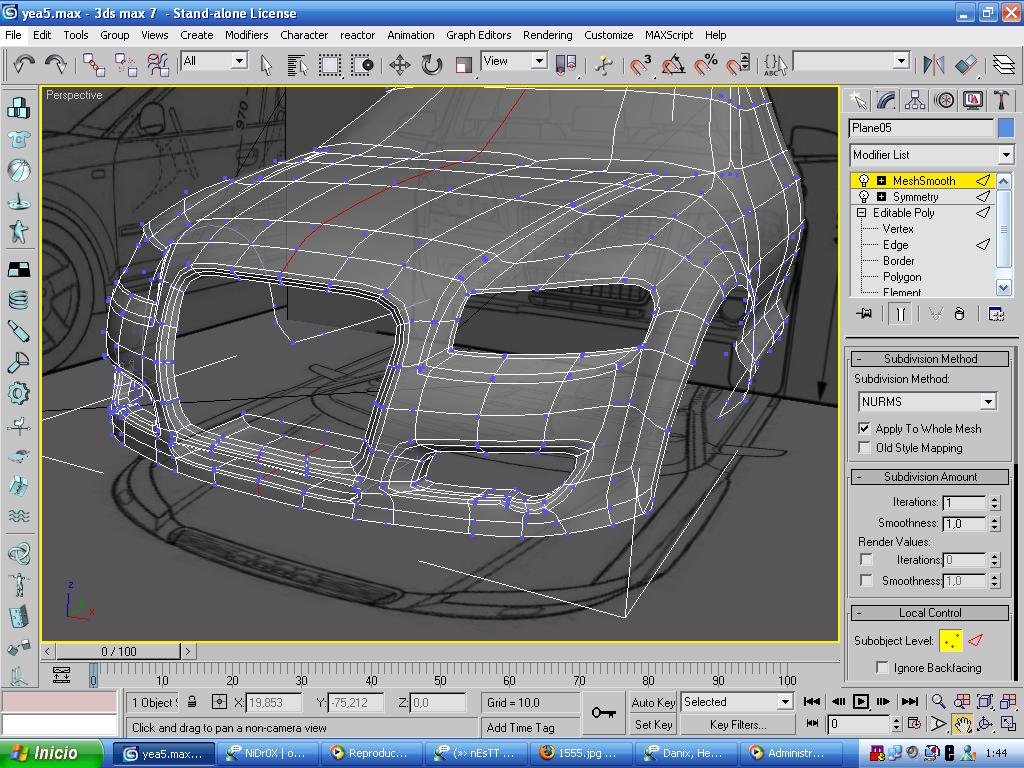Open the Rendering menu
Viewport: 1024px width, 768px height.
coord(547,34)
